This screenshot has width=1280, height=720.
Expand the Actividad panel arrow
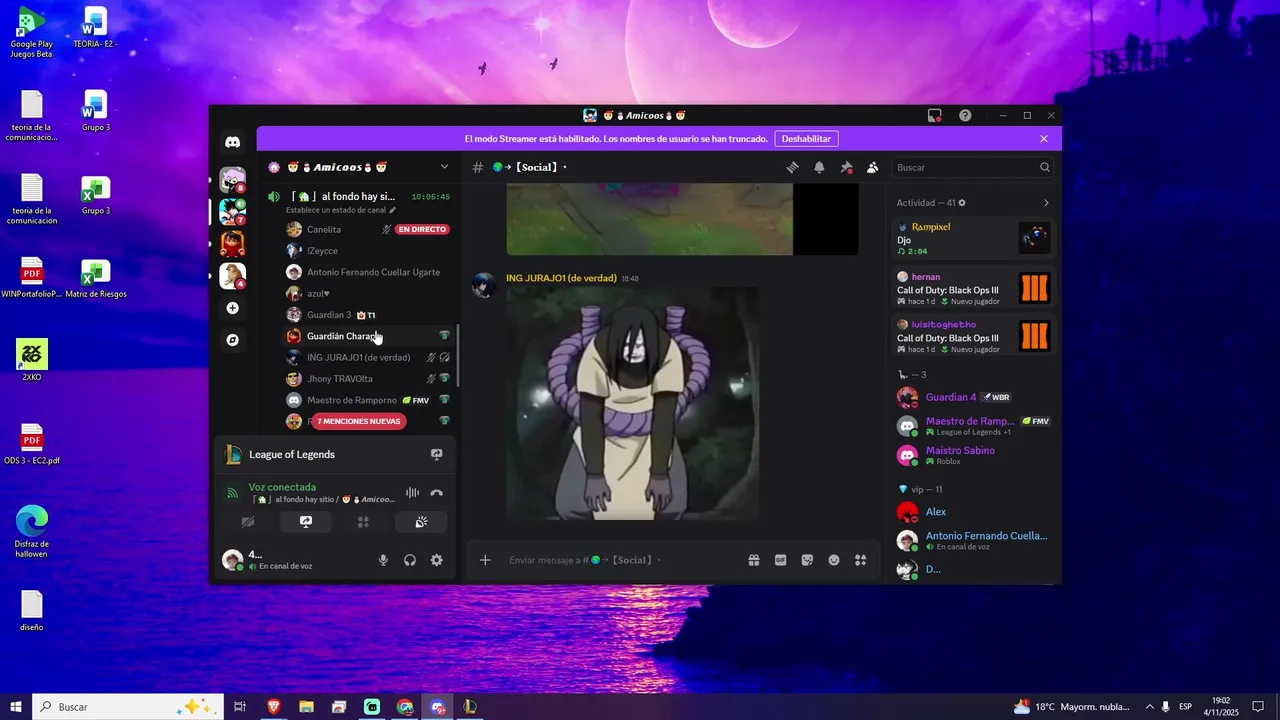point(1046,203)
